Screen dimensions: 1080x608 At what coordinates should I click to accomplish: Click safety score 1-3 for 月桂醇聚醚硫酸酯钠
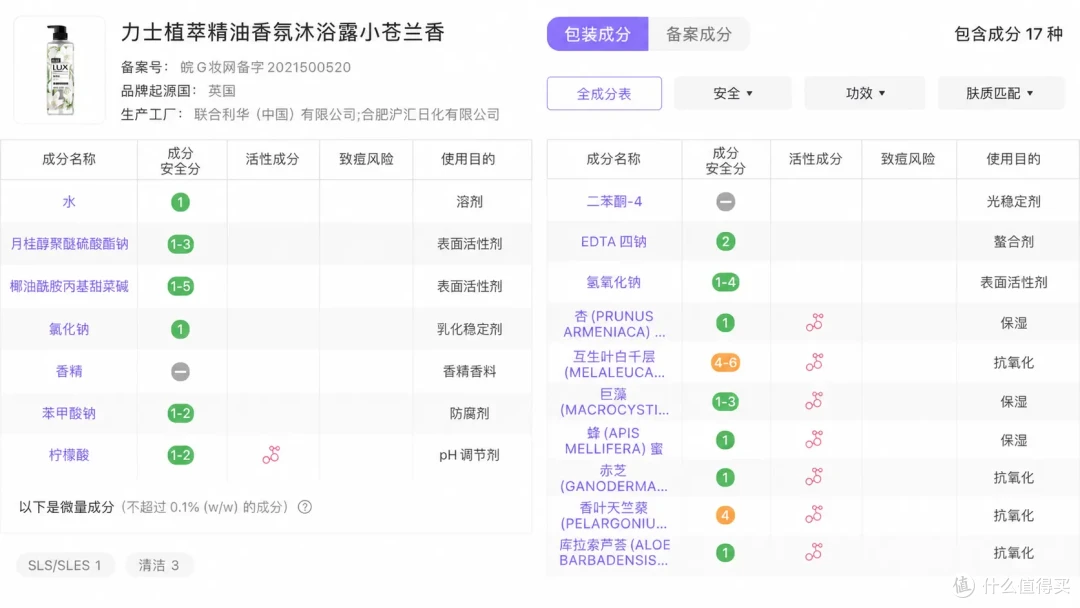coord(180,244)
